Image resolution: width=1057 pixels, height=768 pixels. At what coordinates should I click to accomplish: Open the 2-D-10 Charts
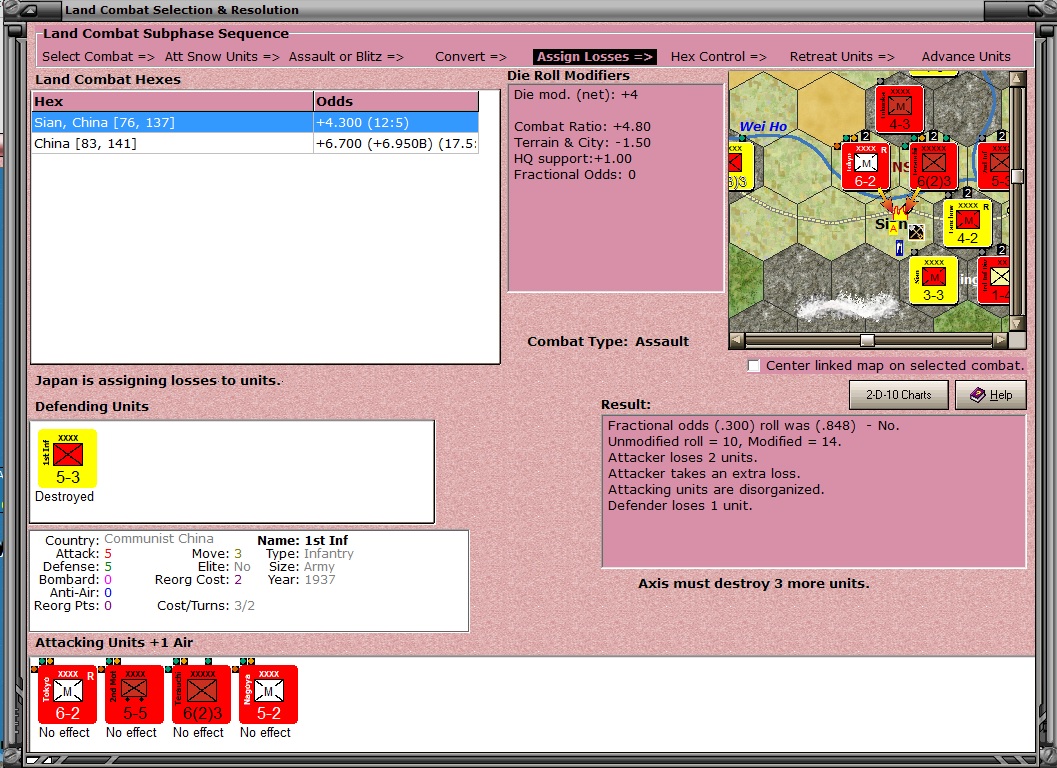pyautogui.click(x=899, y=395)
